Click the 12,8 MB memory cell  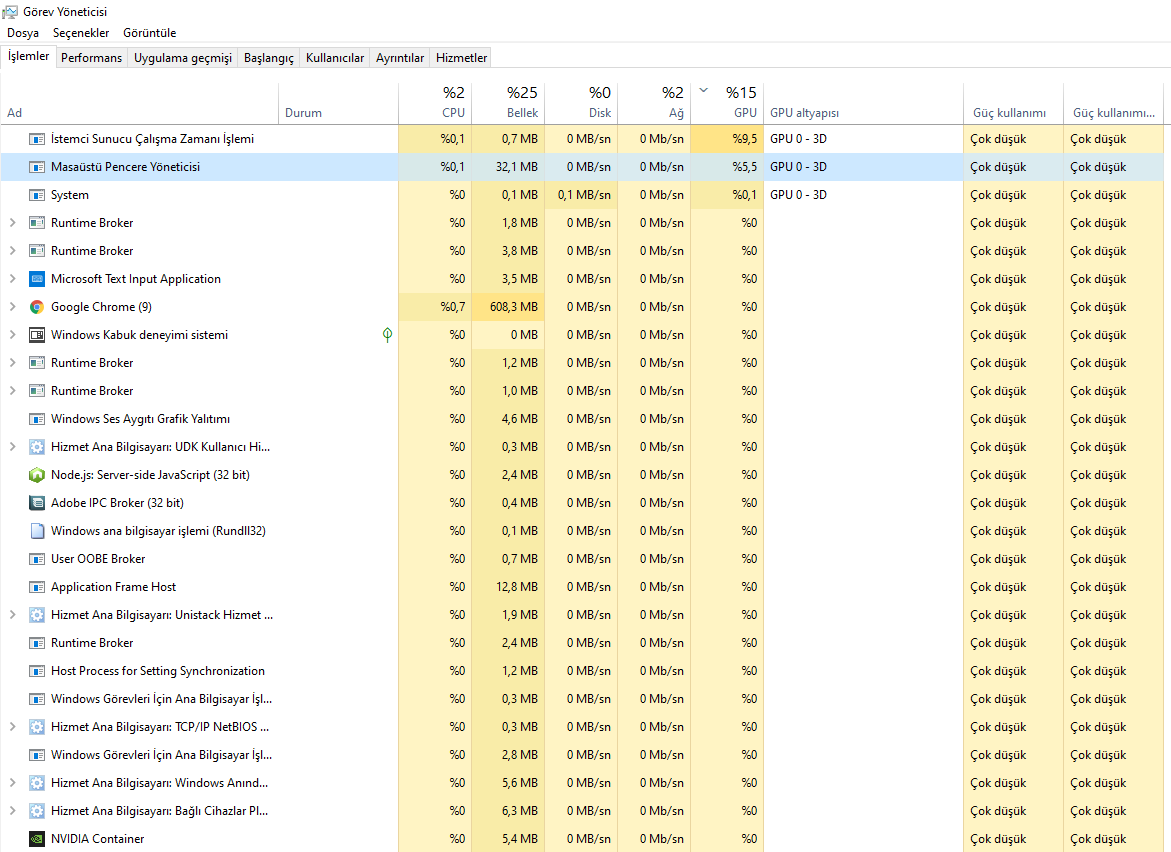click(x=508, y=587)
